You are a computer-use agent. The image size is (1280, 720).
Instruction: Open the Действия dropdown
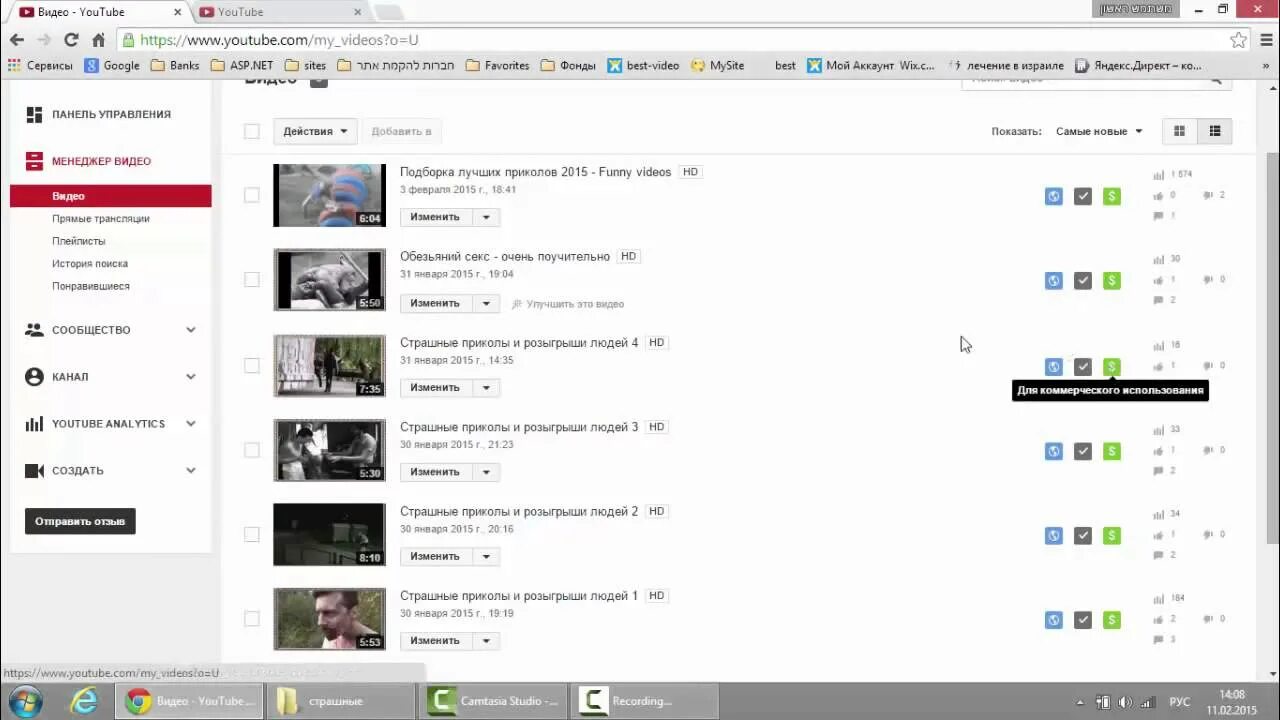coord(315,131)
